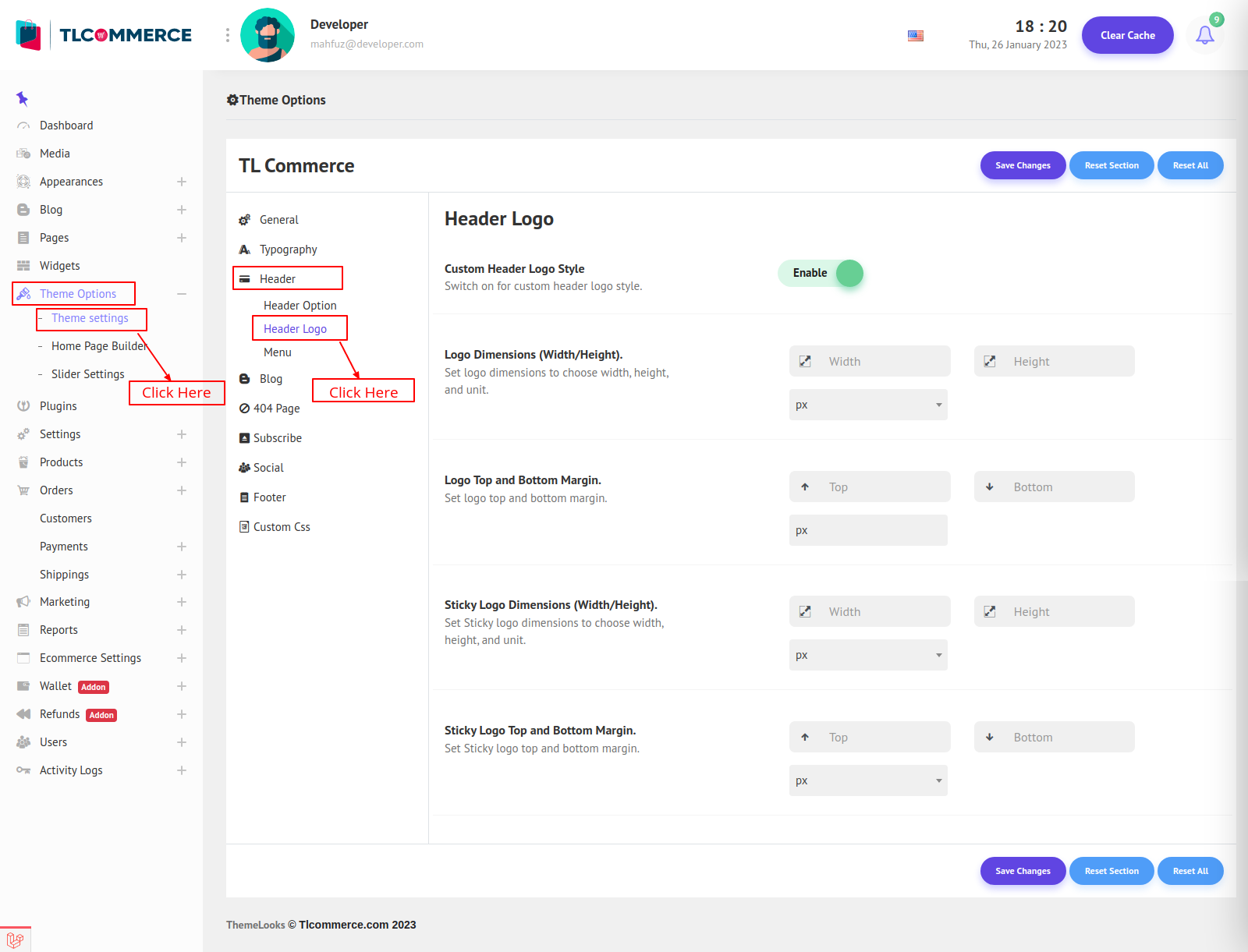Click the Marketing megaphone icon
1248x952 pixels.
(x=23, y=602)
